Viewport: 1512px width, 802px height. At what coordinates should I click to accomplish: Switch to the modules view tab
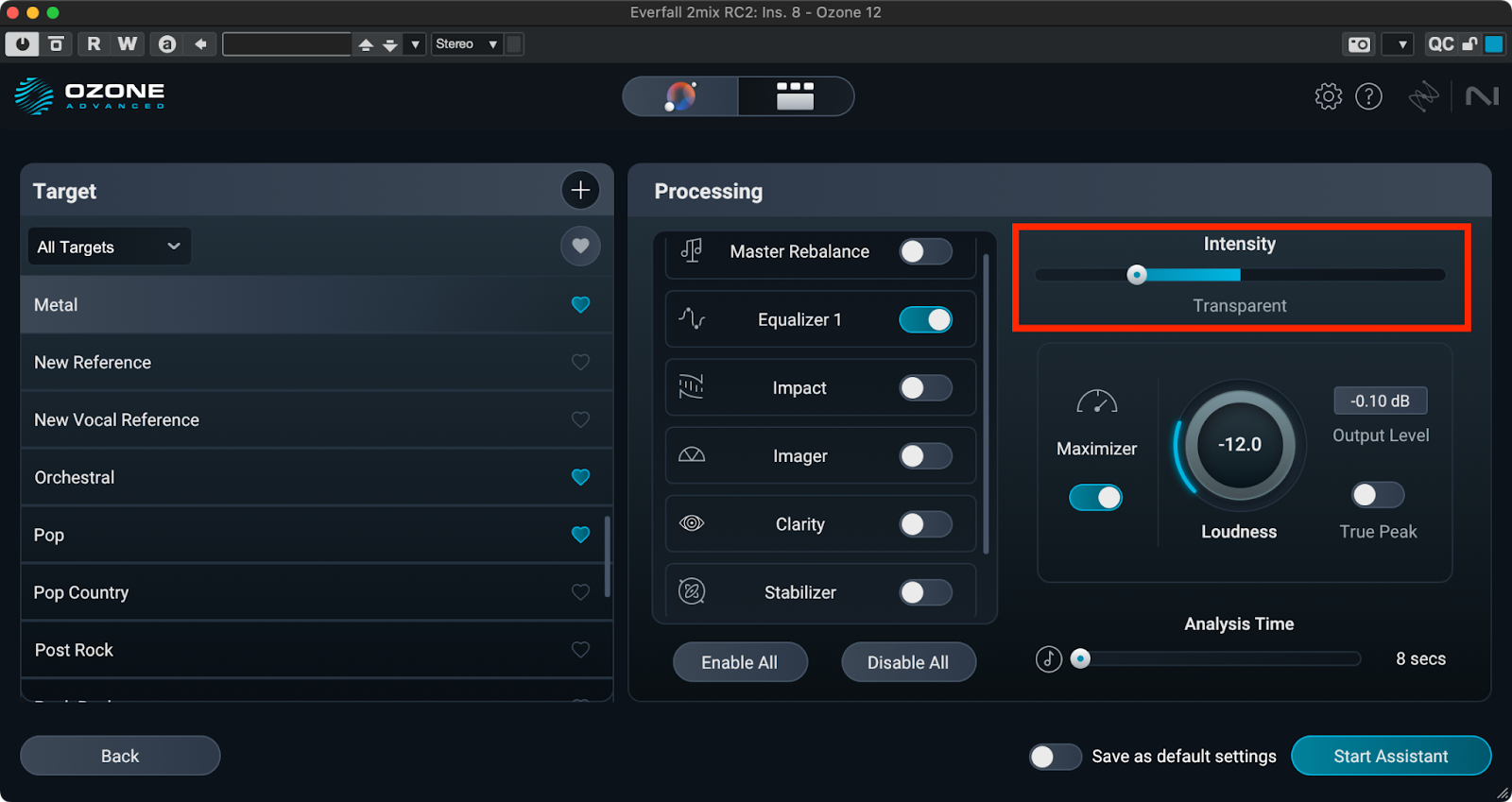tap(795, 96)
